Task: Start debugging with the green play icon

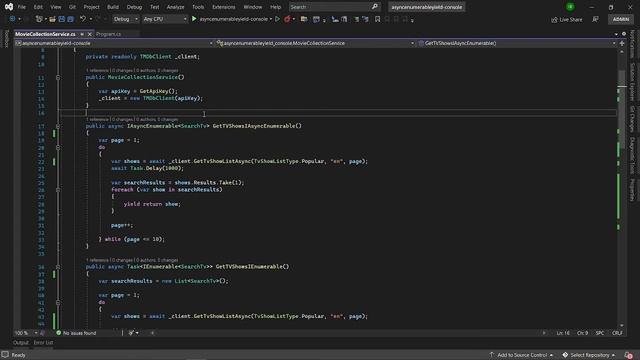Action: (194, 19)
